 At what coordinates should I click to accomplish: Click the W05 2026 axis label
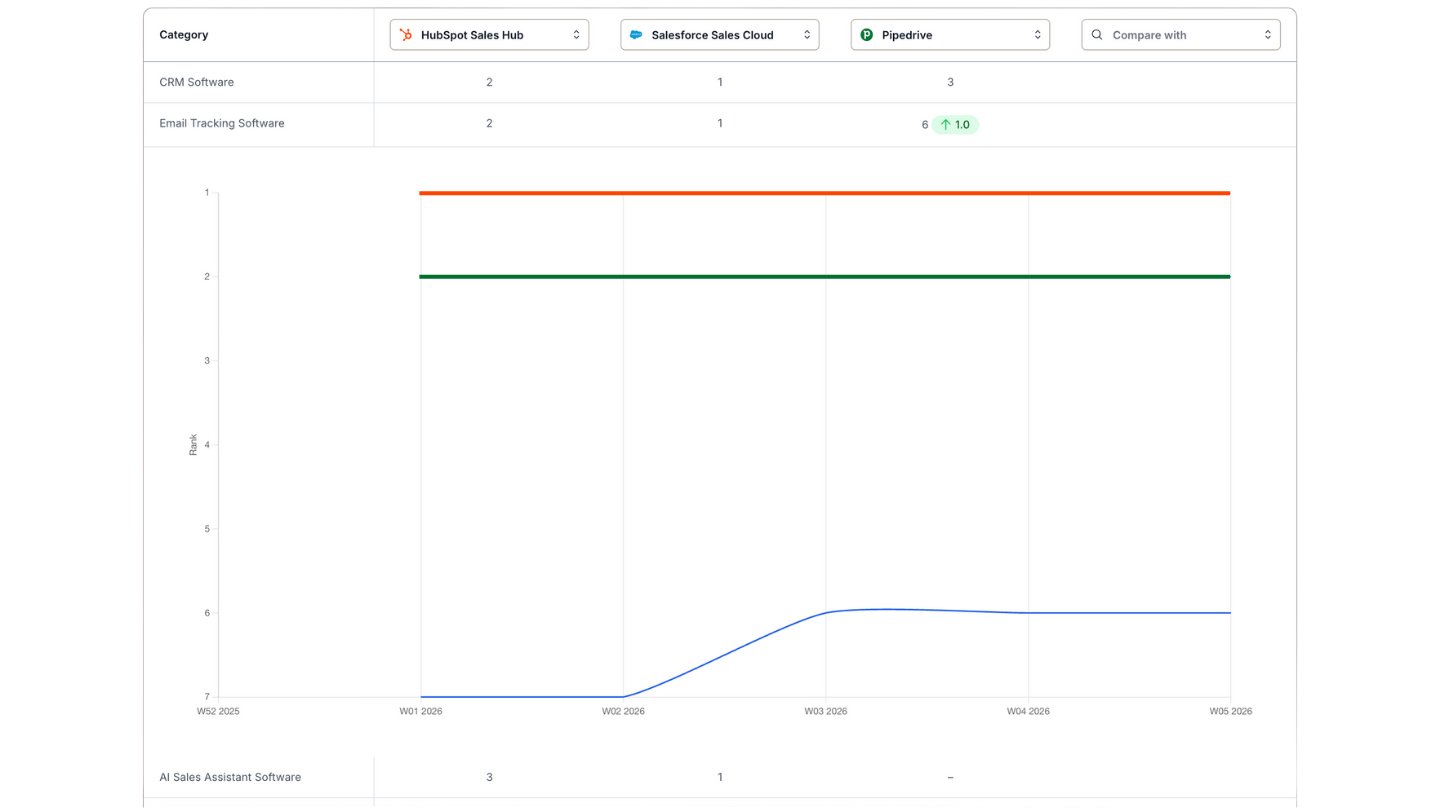coord(1231,712)
